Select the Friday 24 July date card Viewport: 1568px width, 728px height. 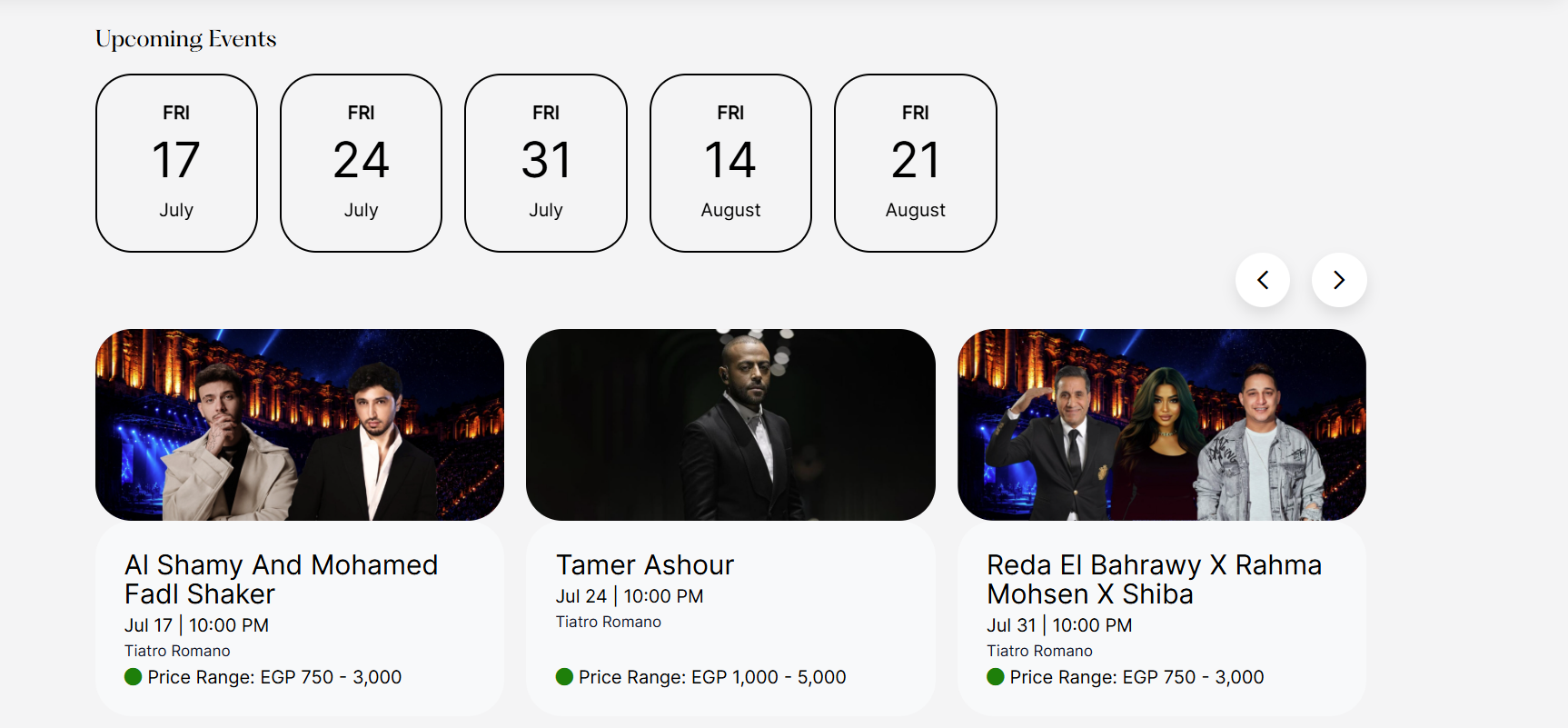tap(361, 163)
